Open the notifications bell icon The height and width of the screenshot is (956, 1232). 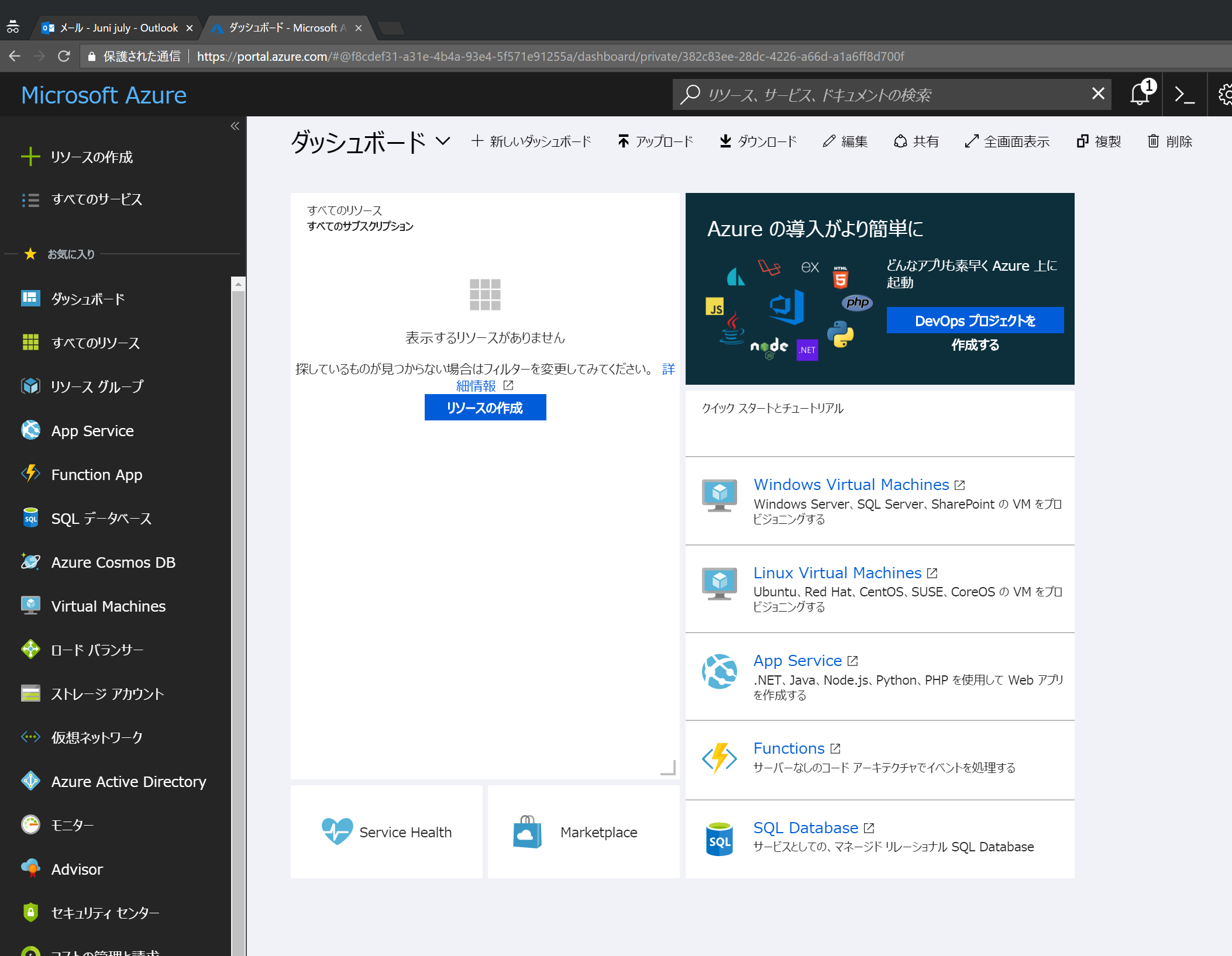[x=1140, y=94]
